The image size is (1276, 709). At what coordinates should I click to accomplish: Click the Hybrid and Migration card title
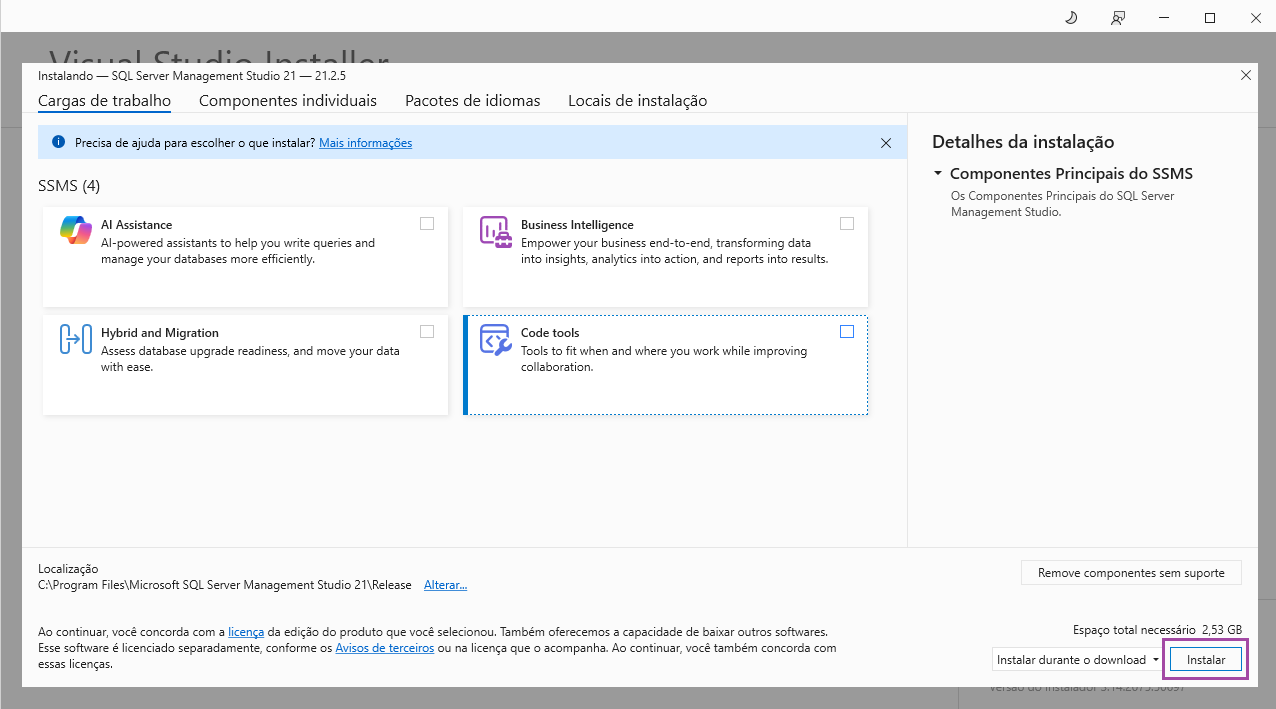coord(160,333)
